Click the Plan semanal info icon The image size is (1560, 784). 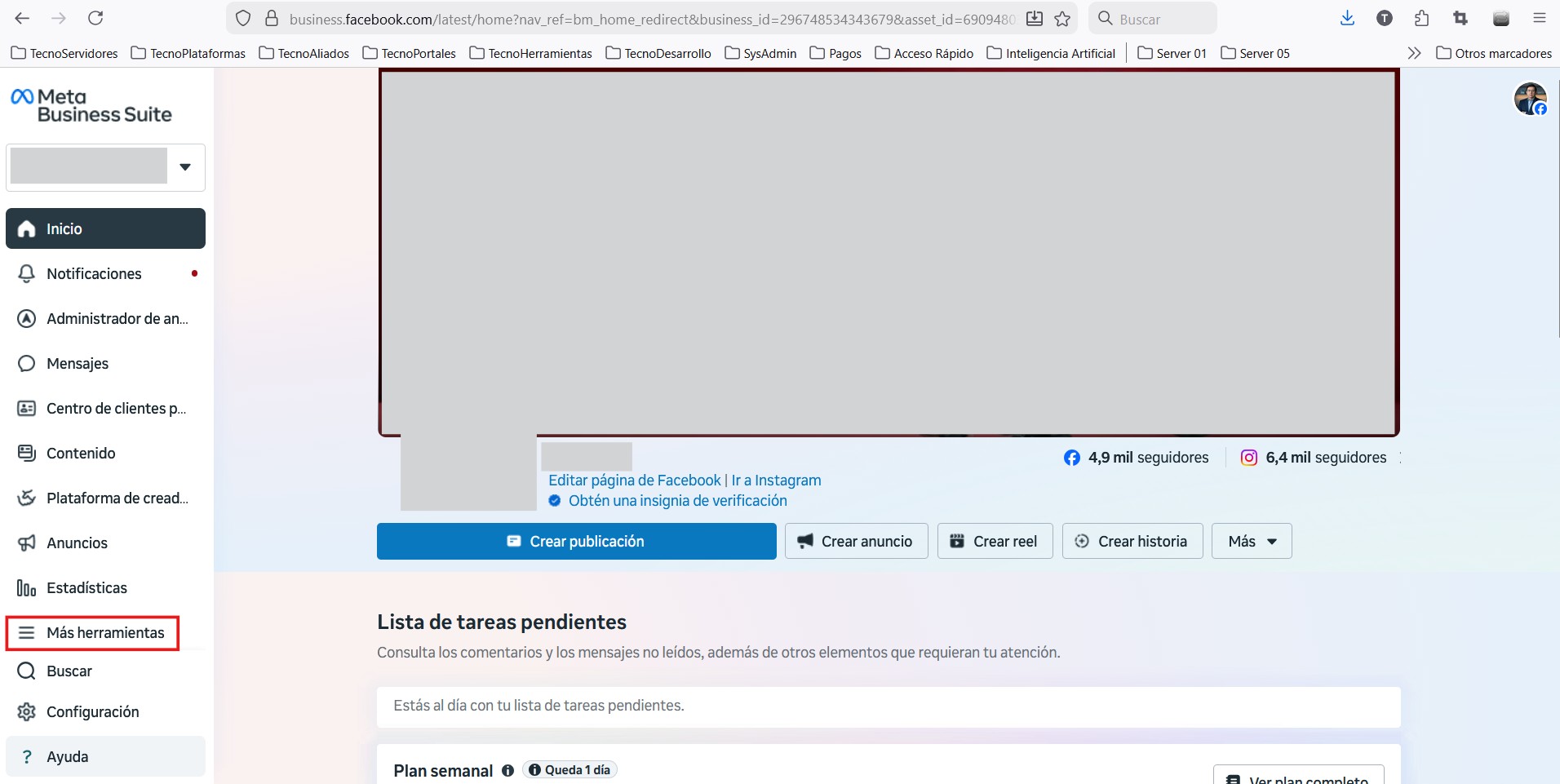pos(507,770)
